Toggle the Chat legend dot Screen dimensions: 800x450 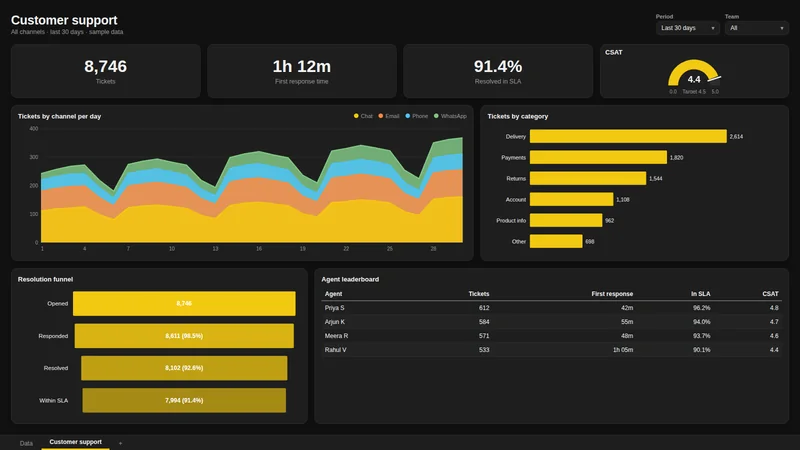[x=356, y=116]
